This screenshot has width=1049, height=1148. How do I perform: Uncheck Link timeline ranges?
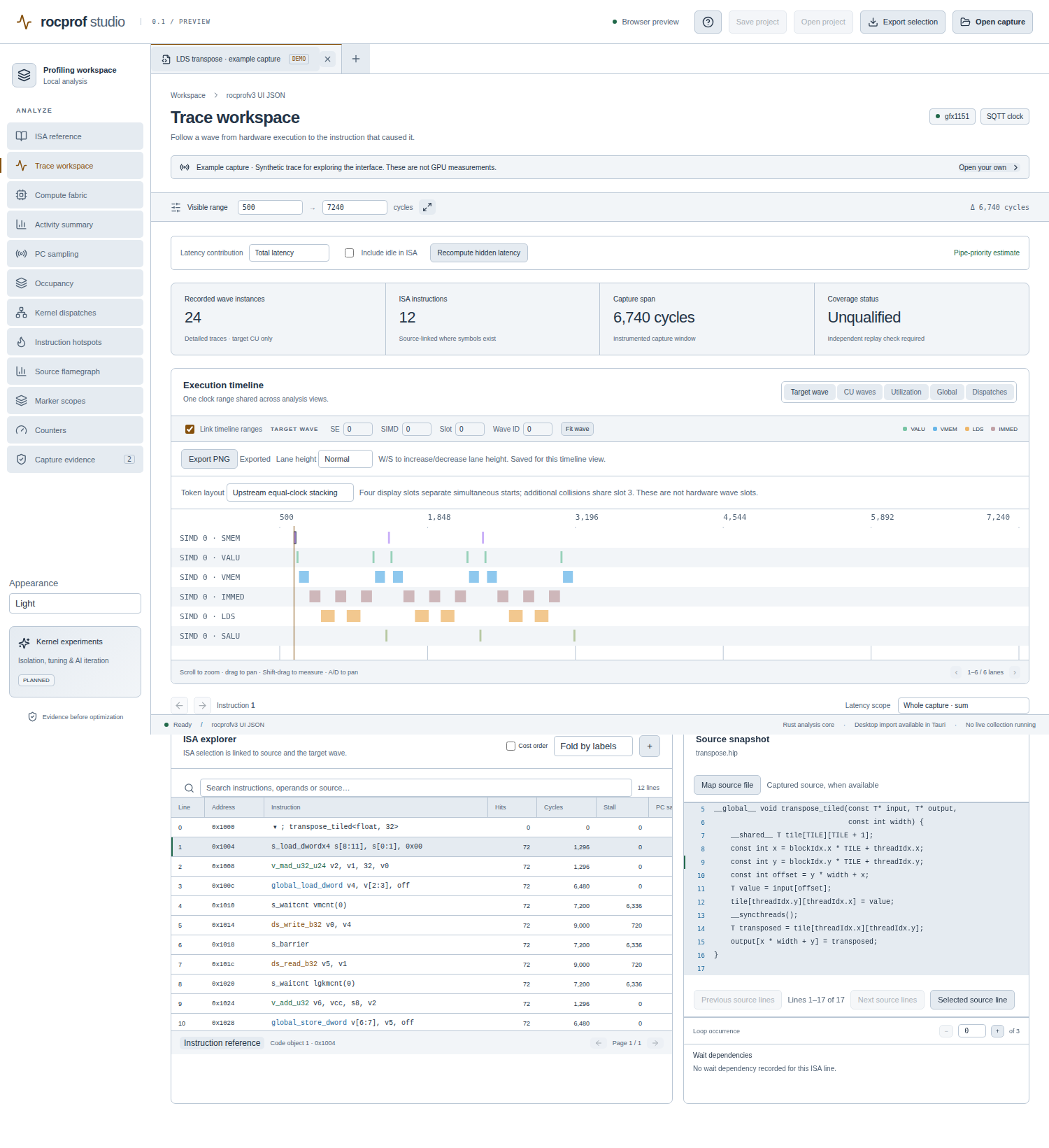[x=190, y=429]
